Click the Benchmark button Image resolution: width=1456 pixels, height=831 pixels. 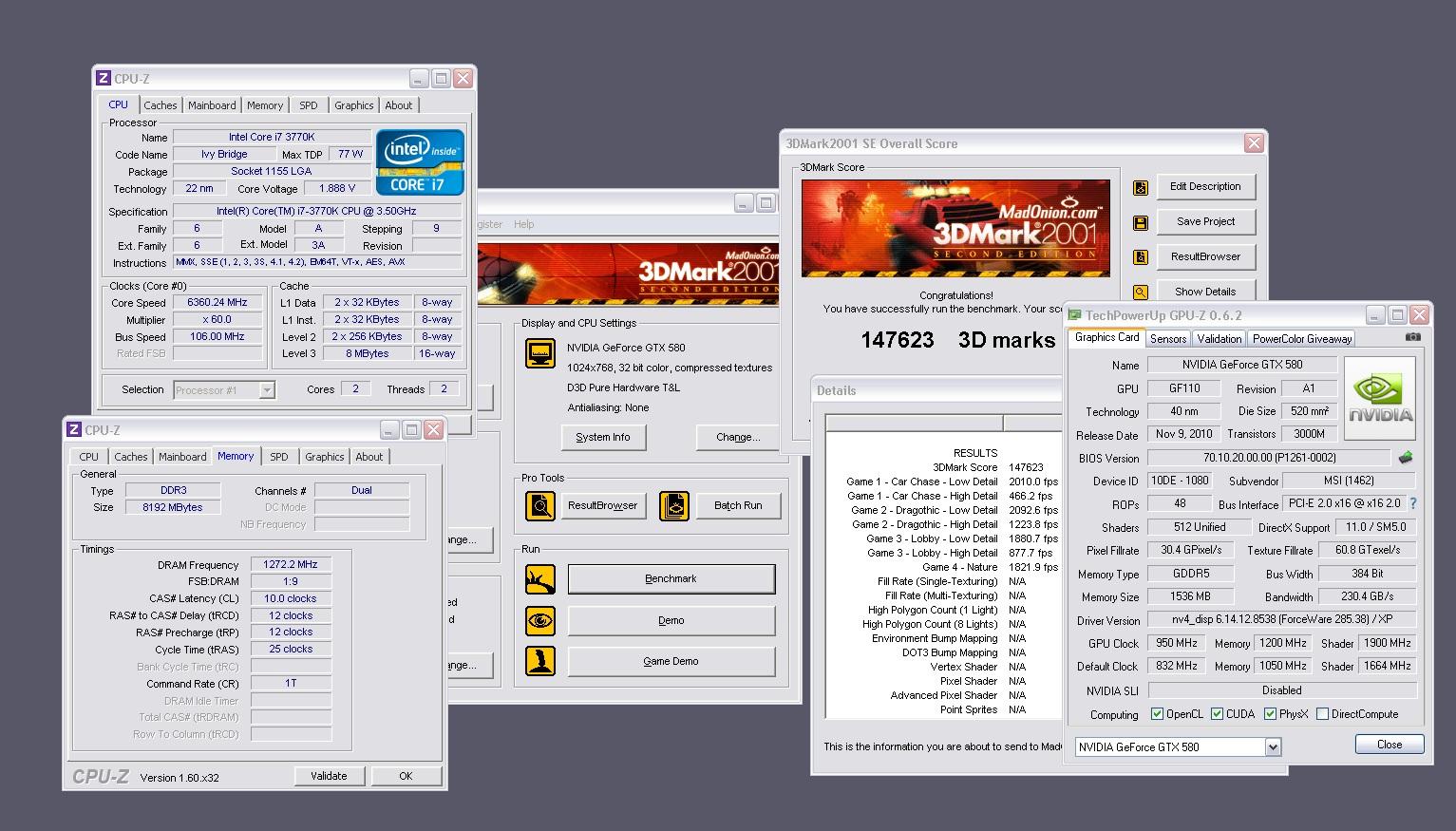point(671,579)
